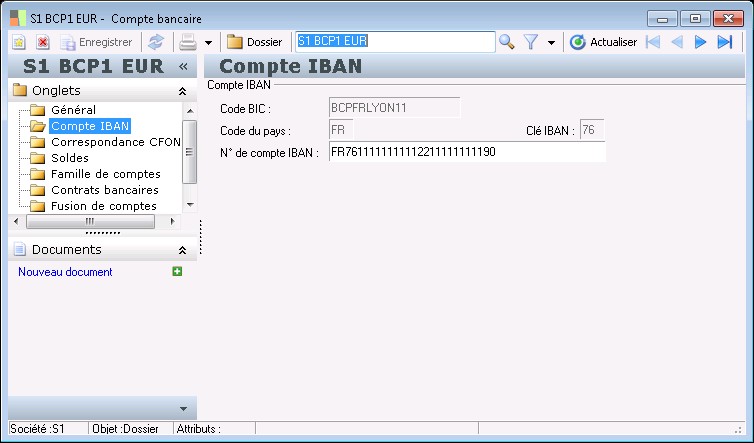Click the printer icon

point(188,42)
